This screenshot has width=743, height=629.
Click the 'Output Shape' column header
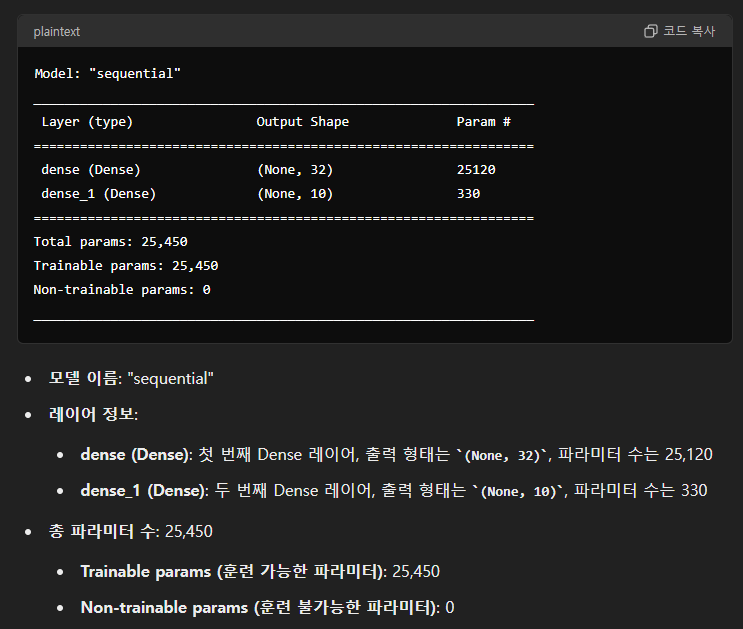pos(302,122)
